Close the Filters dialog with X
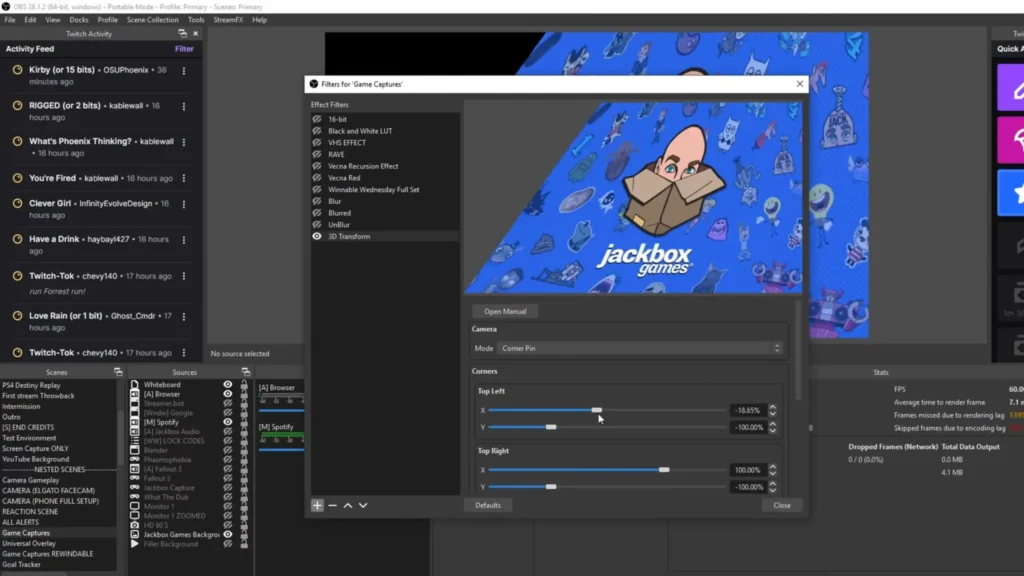Screen dimensions: 1024x576 click(799, 84)
